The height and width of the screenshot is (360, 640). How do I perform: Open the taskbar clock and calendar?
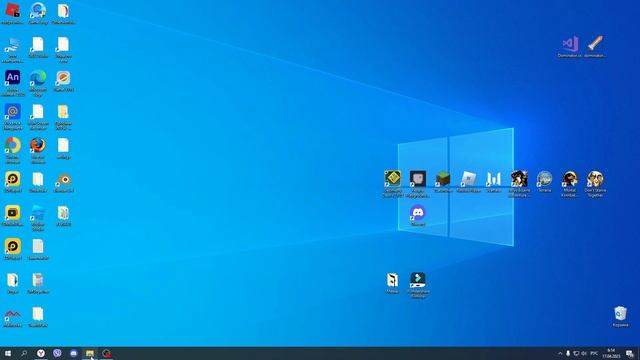pos(611,353)
